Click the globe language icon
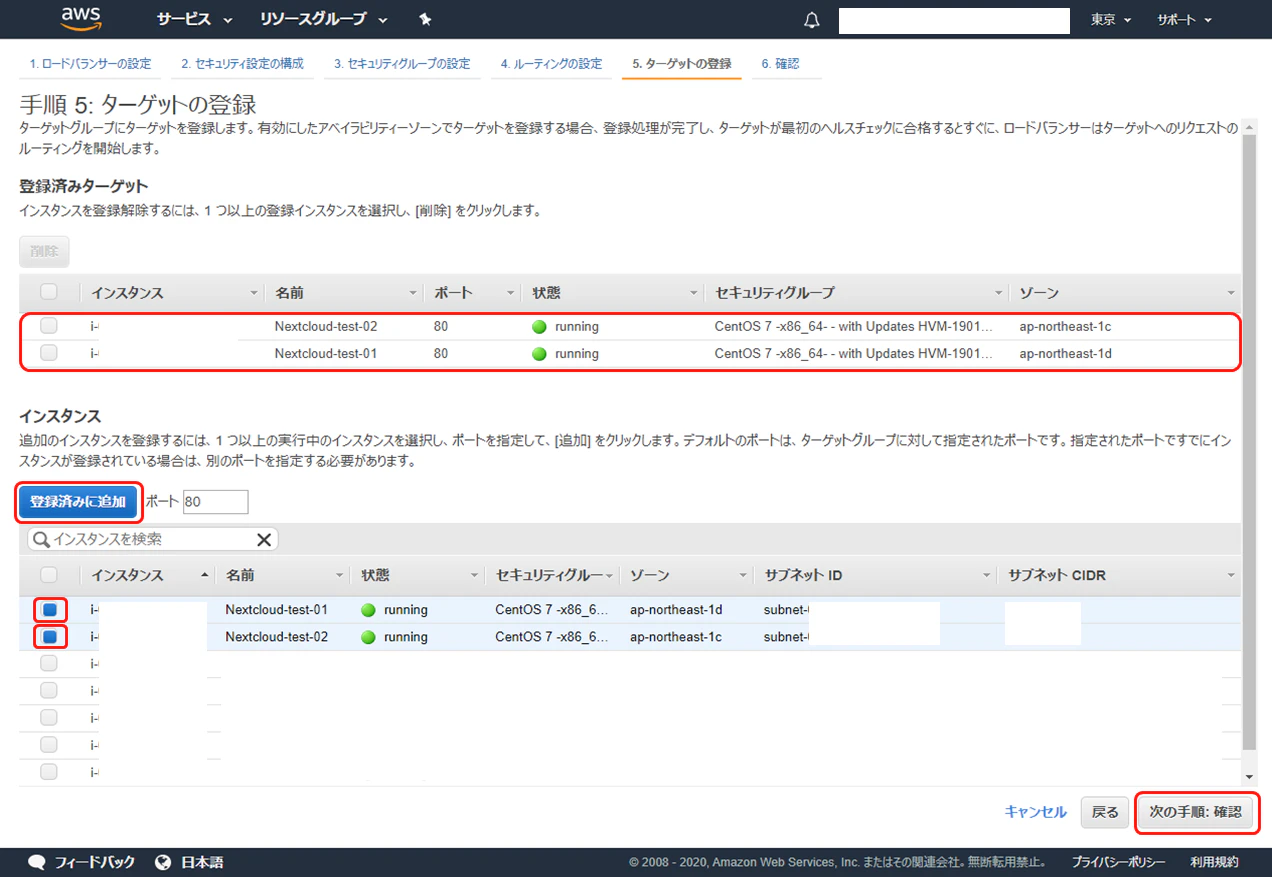The height and width of the screenshot is (877, 1272). pyautogui.click(x=164, y=862)
